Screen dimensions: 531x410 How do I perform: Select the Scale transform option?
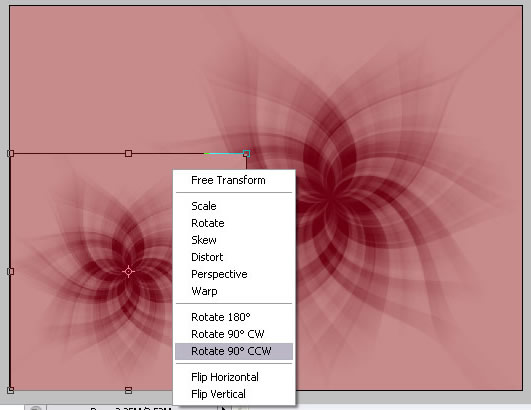click(x=234, y=206)
